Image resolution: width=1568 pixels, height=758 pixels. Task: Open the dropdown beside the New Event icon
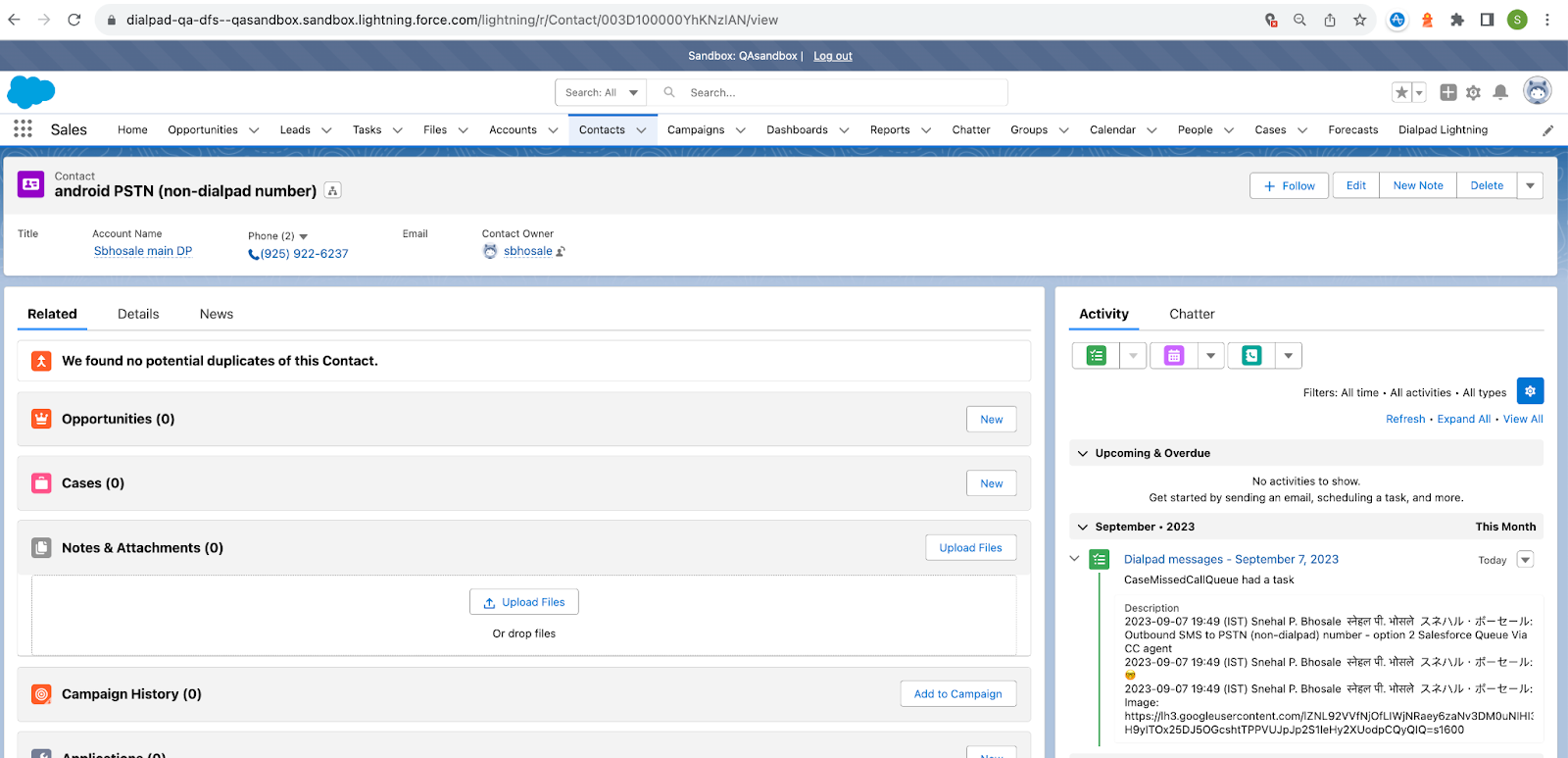1211,356
